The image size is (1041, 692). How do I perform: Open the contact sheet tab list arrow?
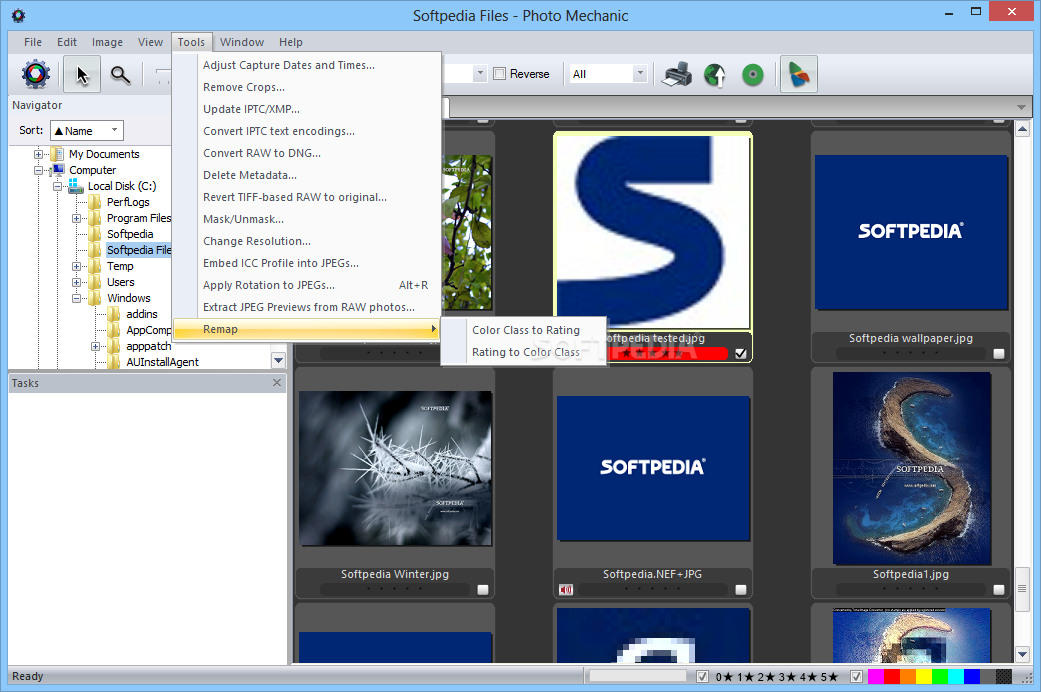pyautogui.click(x=1021, y=107)
